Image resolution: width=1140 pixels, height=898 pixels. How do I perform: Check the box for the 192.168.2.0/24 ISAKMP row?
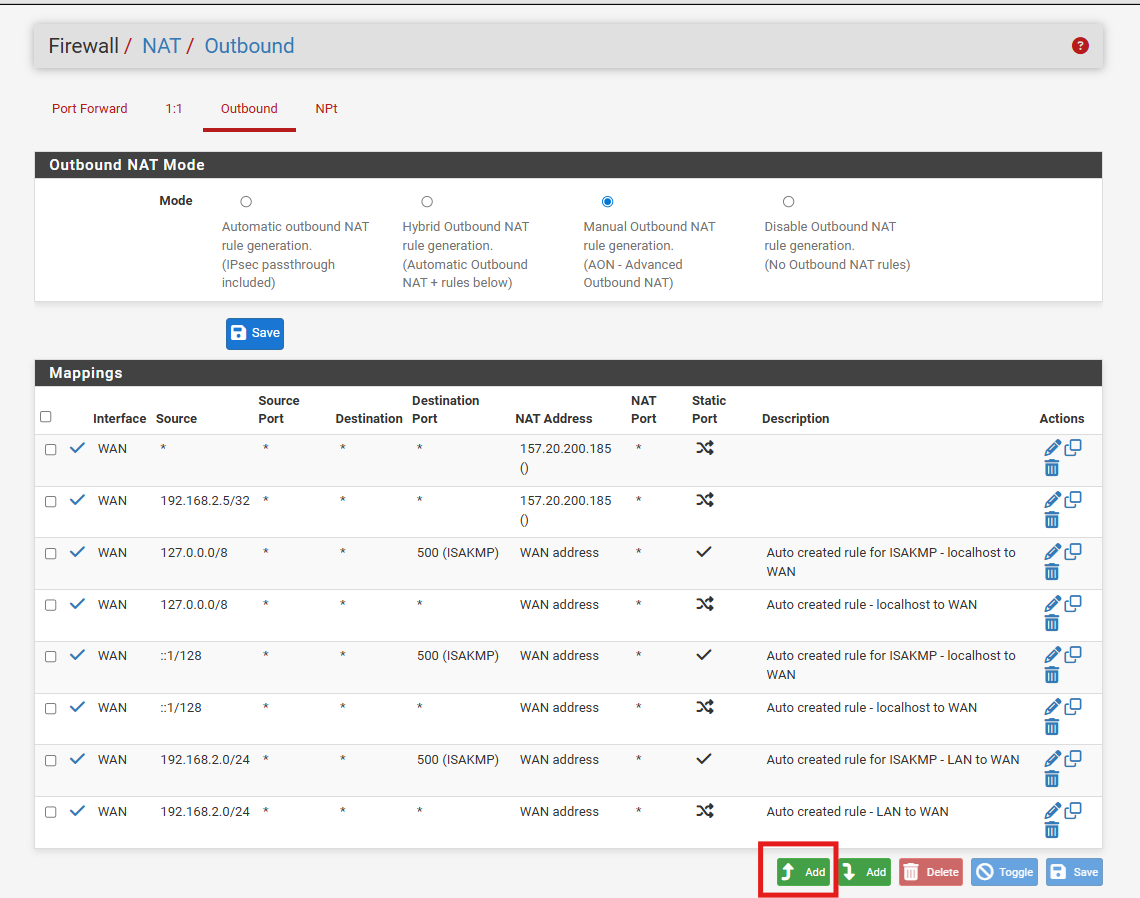51,760
